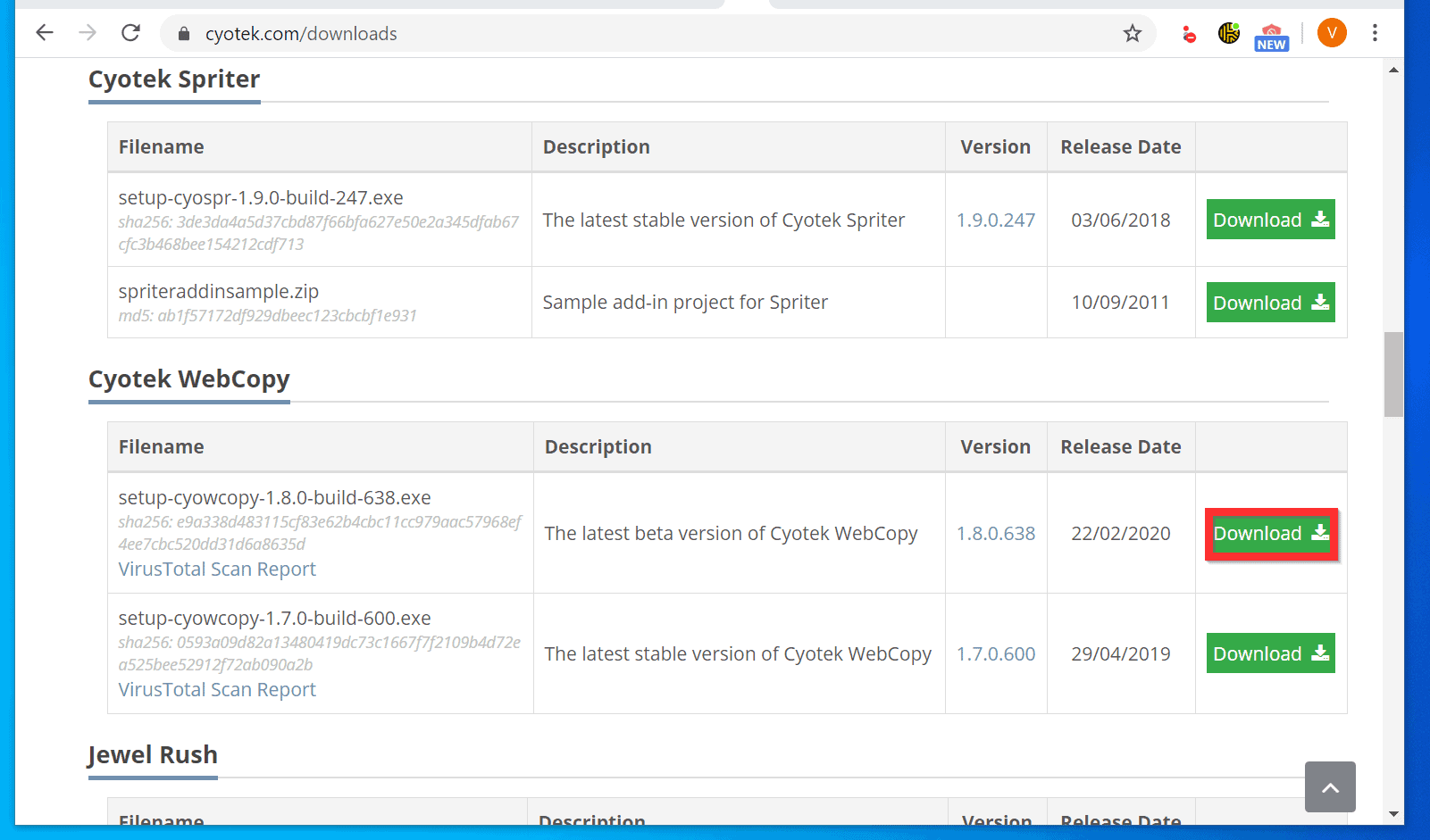1430x840 pixels.
Task: View site info via the padlock icon
Action: coord(184,34)
